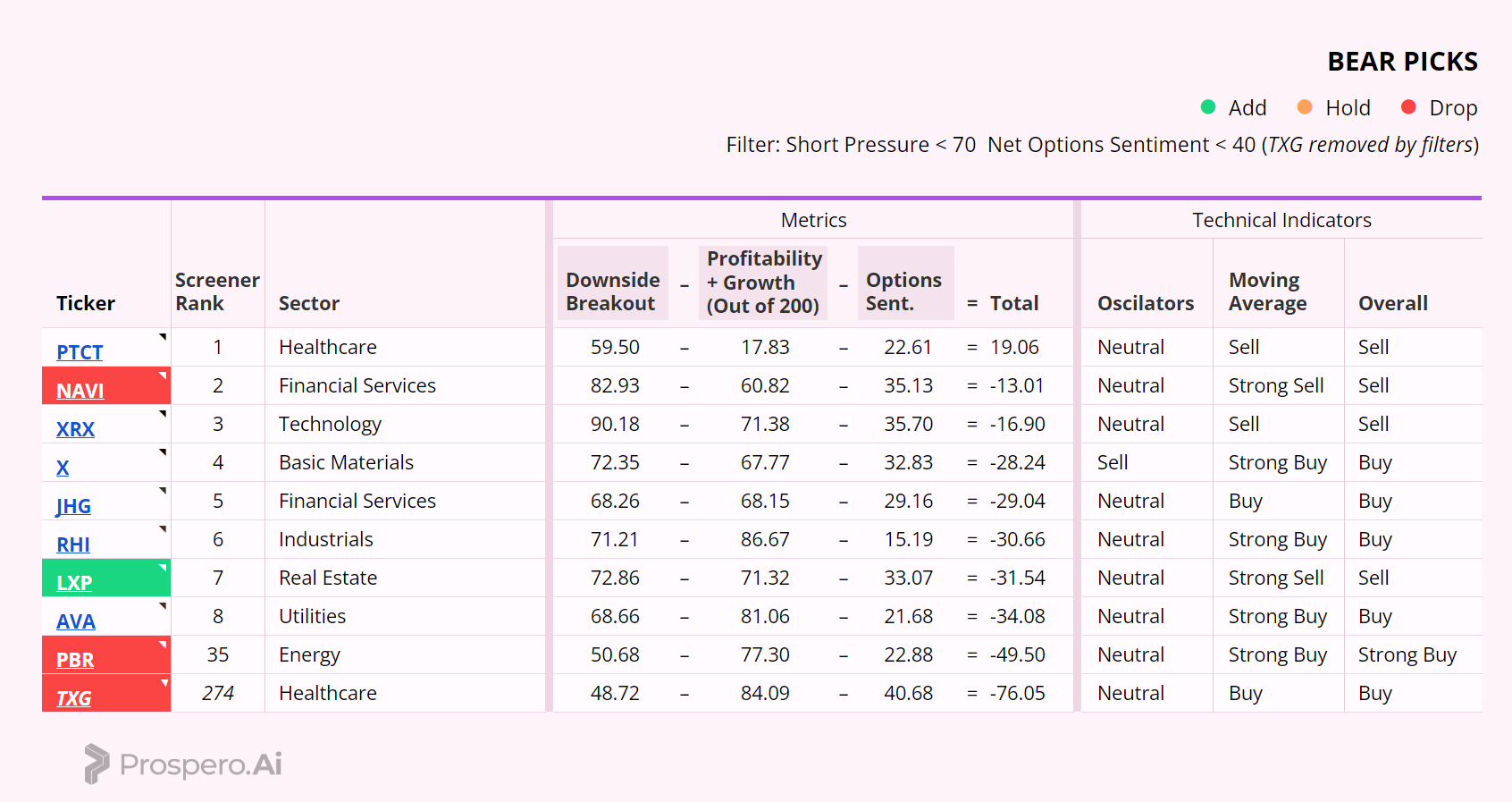Select TXG total value -76.05
Image resolution: width=1512 pixels, height=802 pixels.
coord(1017,693)
